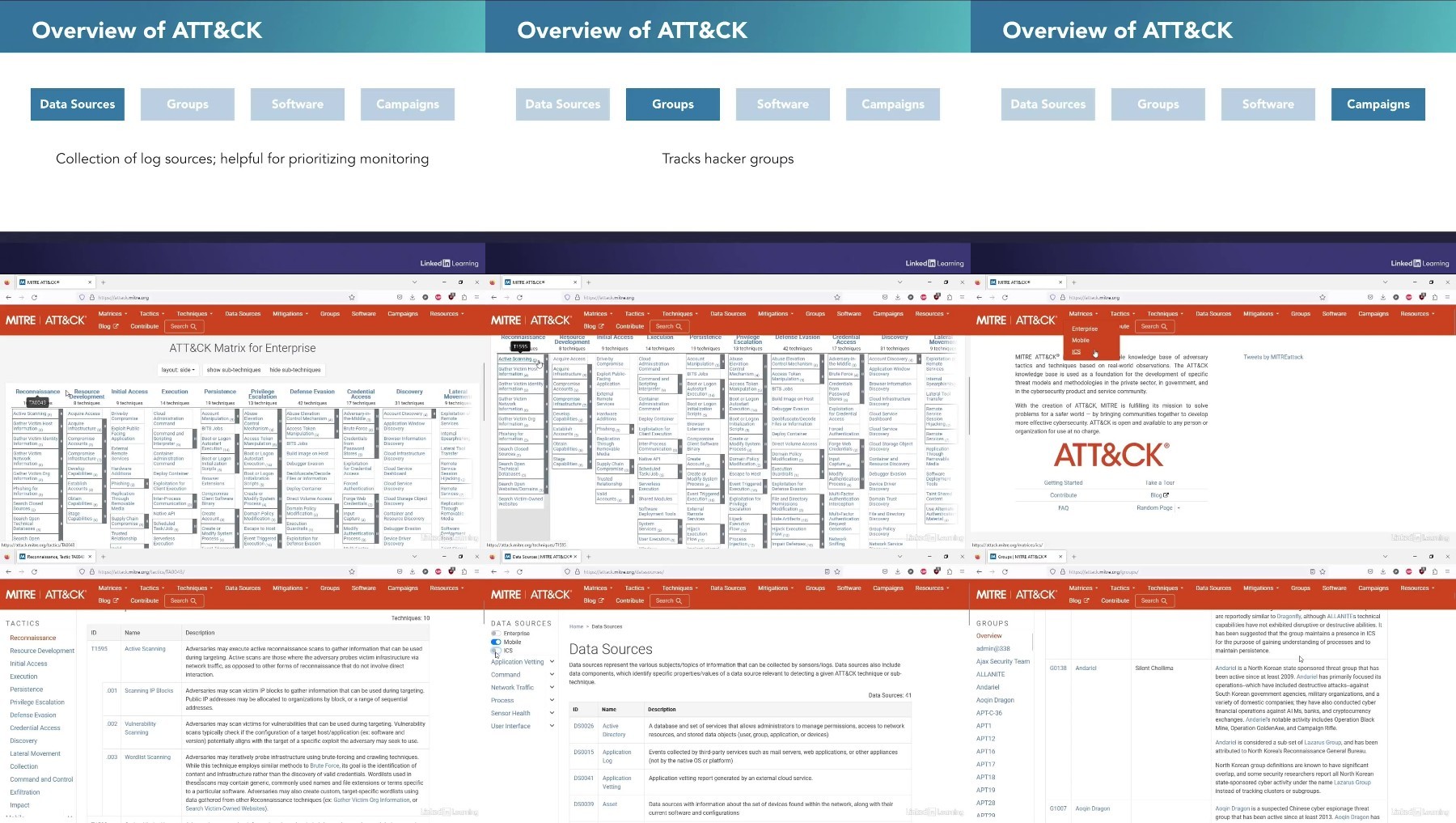Click the Search magnifier in the Reconnaissance window
The image size is (1456, 823).
[x=193, y=600]
